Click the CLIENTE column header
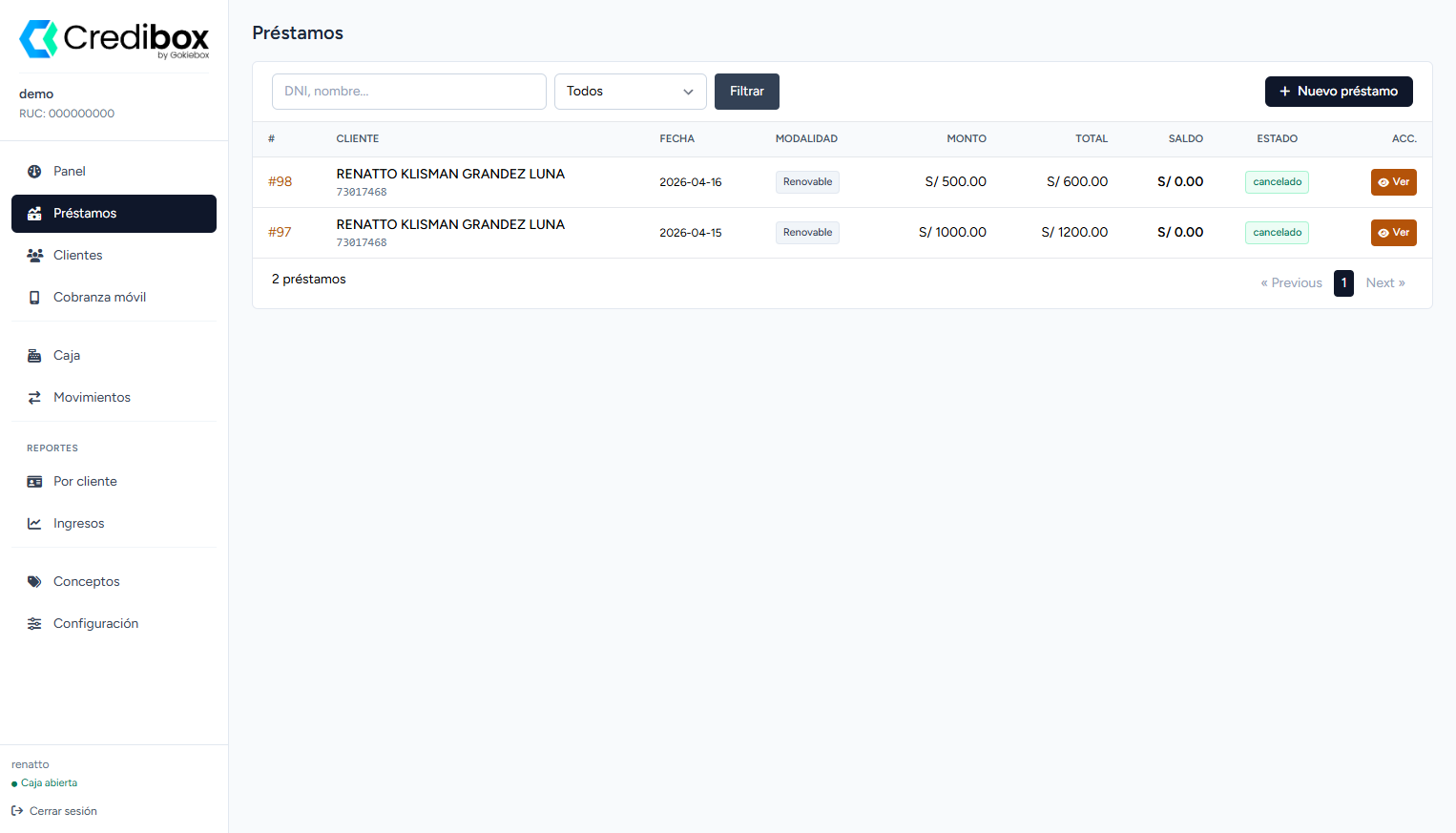 coord(358,139)
